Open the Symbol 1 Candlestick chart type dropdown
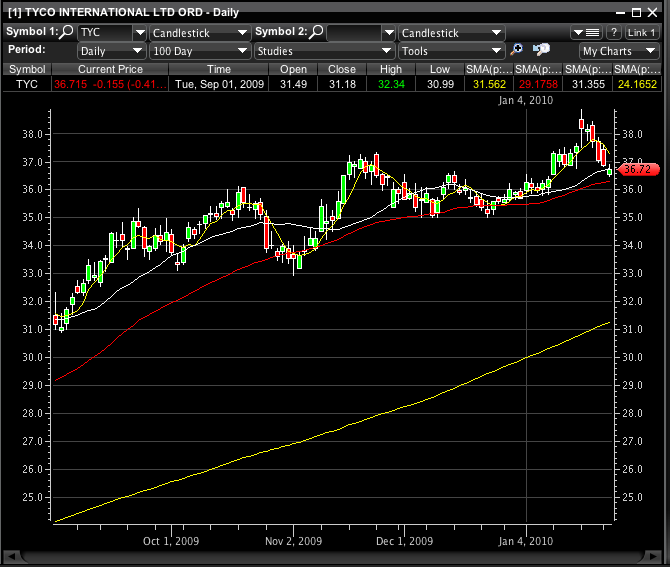 pyautogui.click(x=200, y=32)
